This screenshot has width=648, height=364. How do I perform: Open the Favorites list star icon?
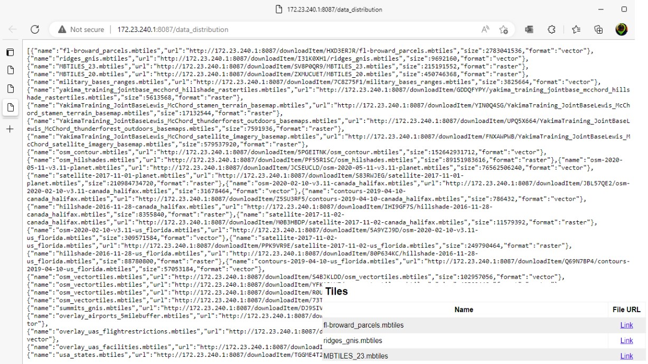576,29
